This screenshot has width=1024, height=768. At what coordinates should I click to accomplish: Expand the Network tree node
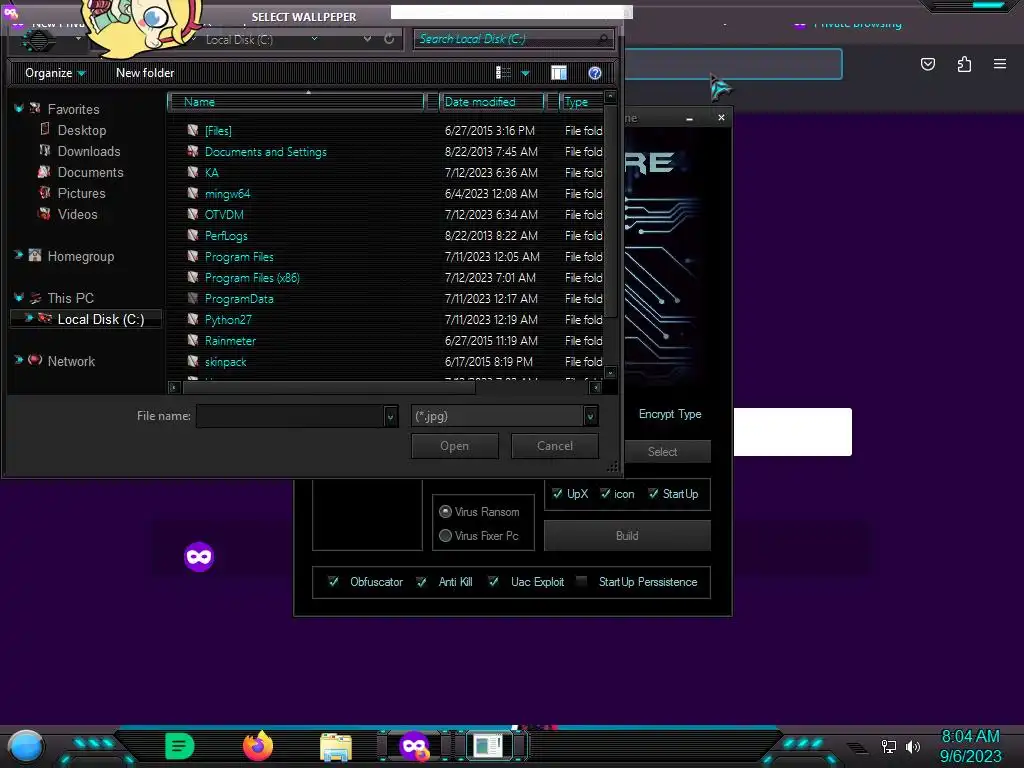(18, 360)
